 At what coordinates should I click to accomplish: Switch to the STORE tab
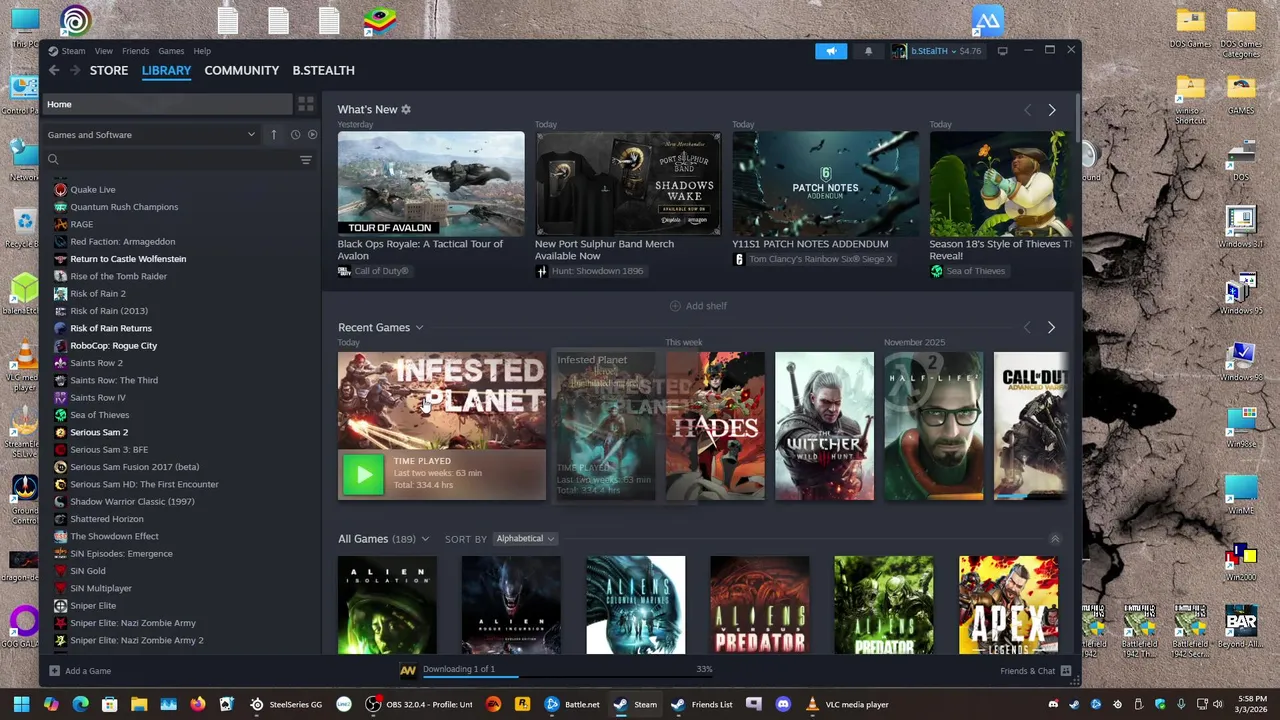pos(109,70)
